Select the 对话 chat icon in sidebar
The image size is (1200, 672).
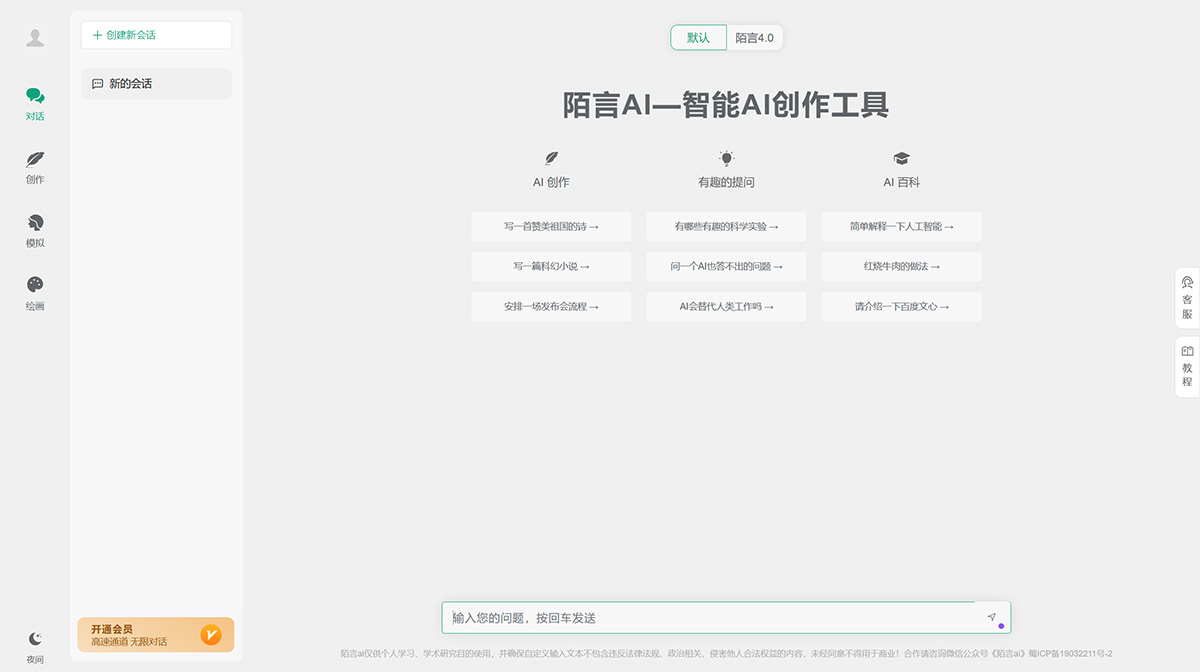point(35,103)
